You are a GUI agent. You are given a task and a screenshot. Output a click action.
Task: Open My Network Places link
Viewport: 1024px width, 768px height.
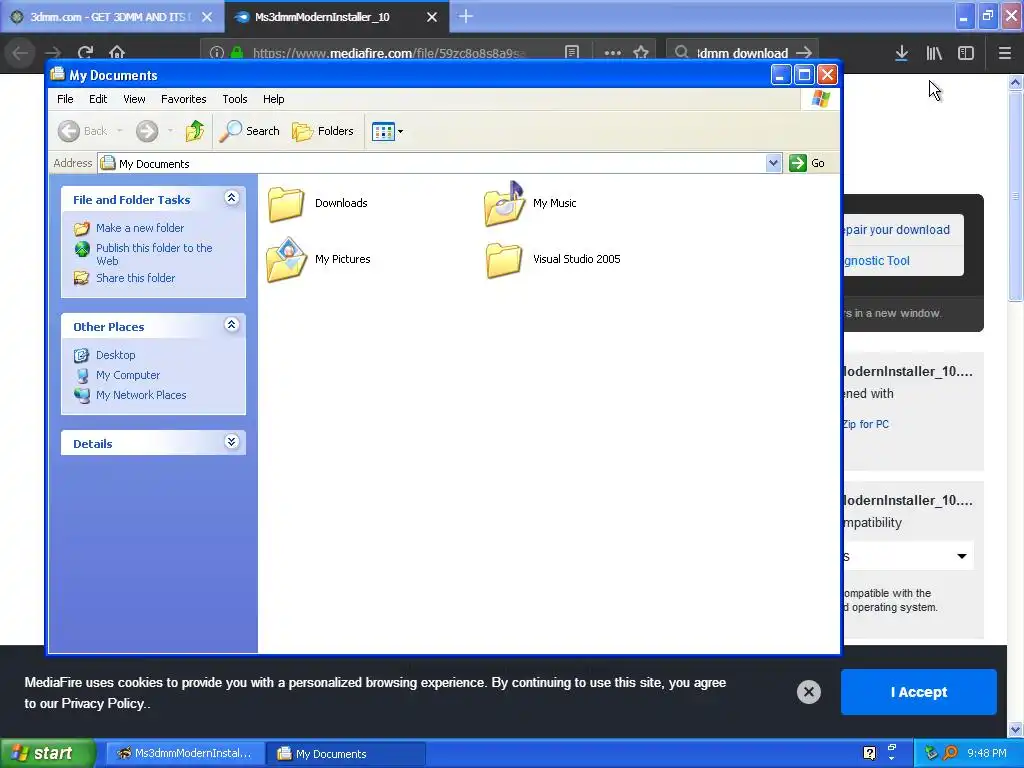(141, 395)
